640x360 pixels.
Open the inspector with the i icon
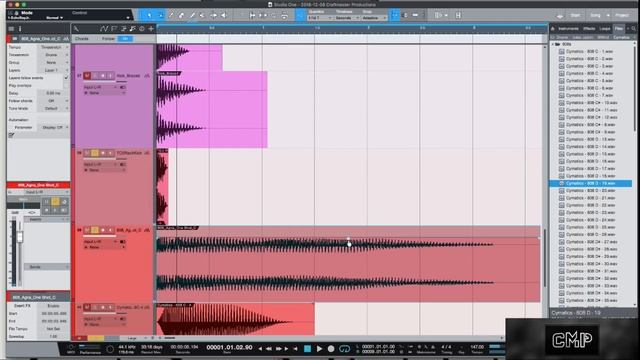[20, 29]
